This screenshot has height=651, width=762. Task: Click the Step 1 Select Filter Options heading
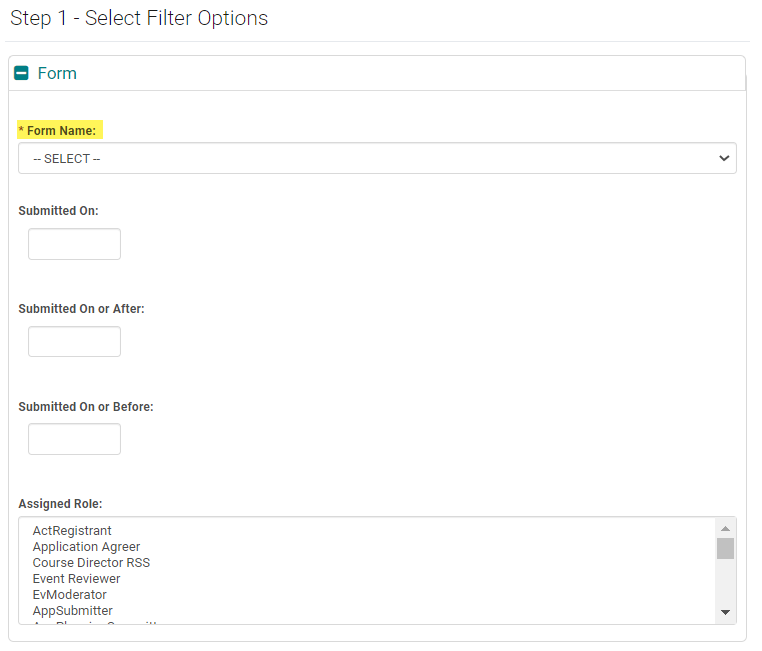click(139, 18)
